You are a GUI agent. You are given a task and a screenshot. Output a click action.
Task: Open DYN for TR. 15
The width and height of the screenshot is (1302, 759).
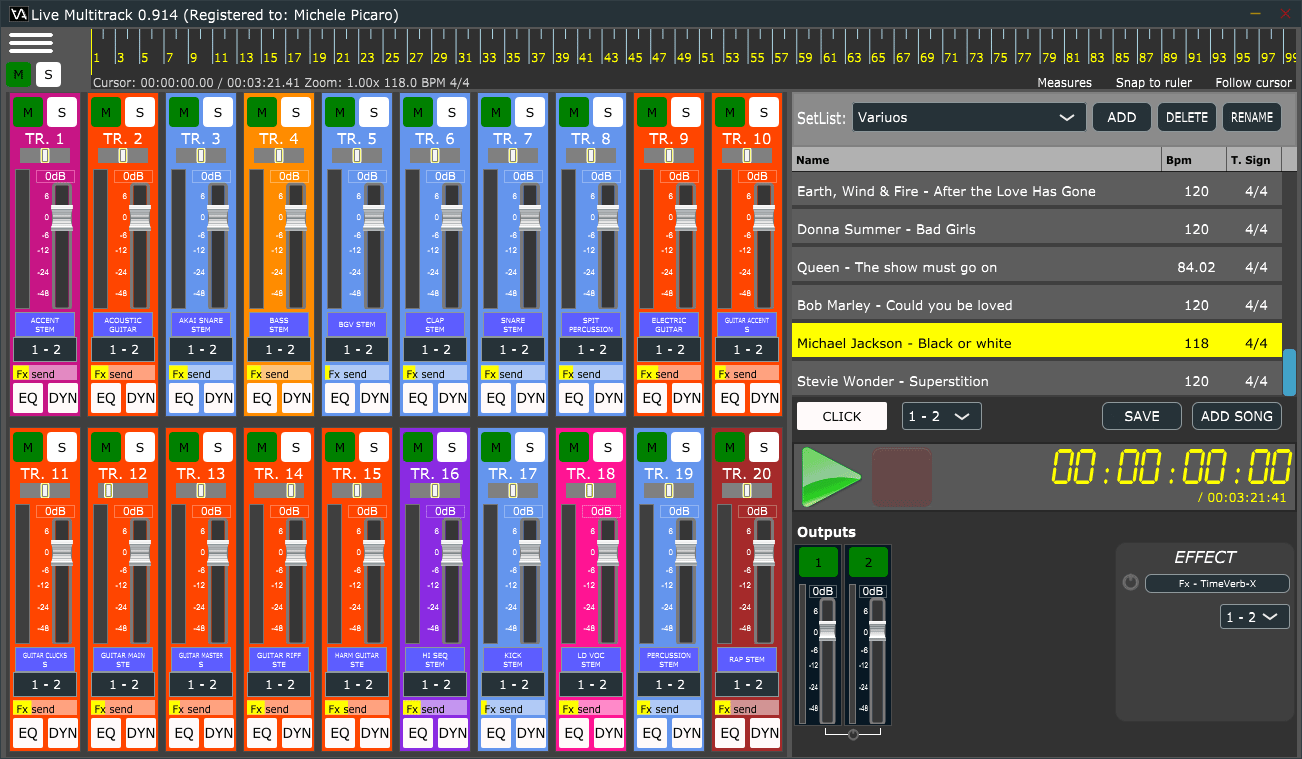(375, 733)
